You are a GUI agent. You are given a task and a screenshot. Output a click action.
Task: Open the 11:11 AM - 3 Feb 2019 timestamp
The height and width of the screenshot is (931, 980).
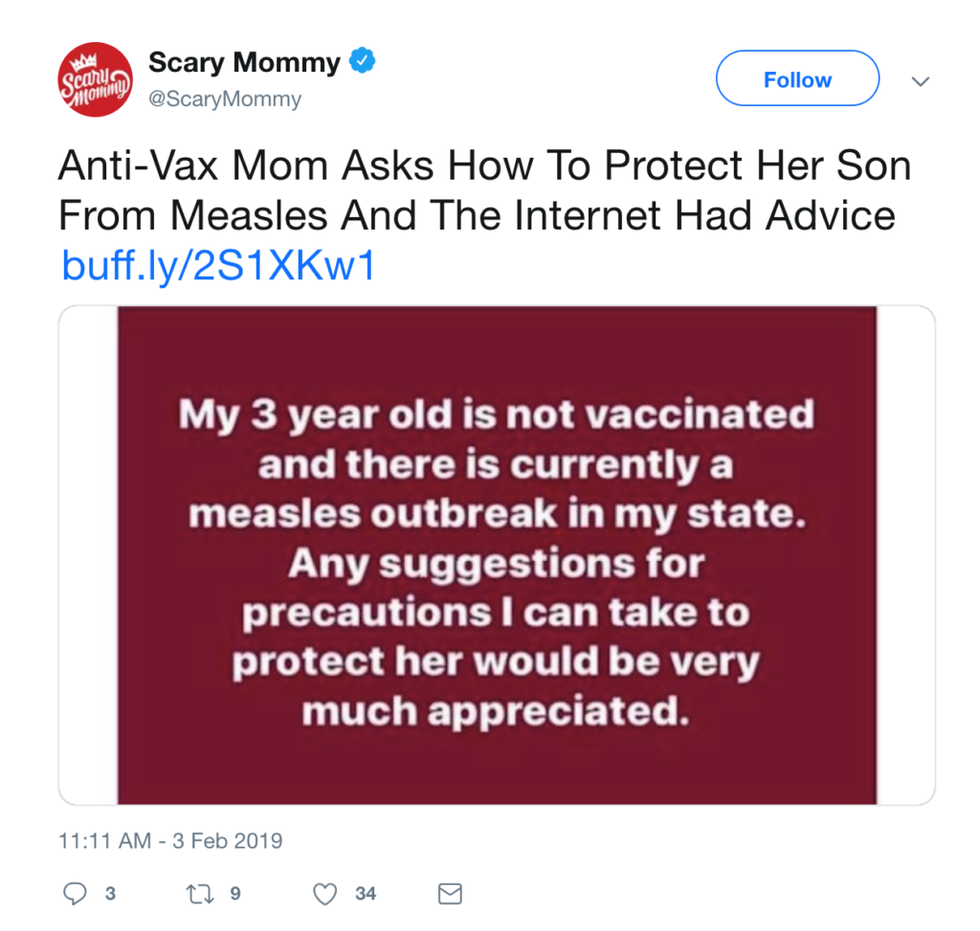pos(171,840)
